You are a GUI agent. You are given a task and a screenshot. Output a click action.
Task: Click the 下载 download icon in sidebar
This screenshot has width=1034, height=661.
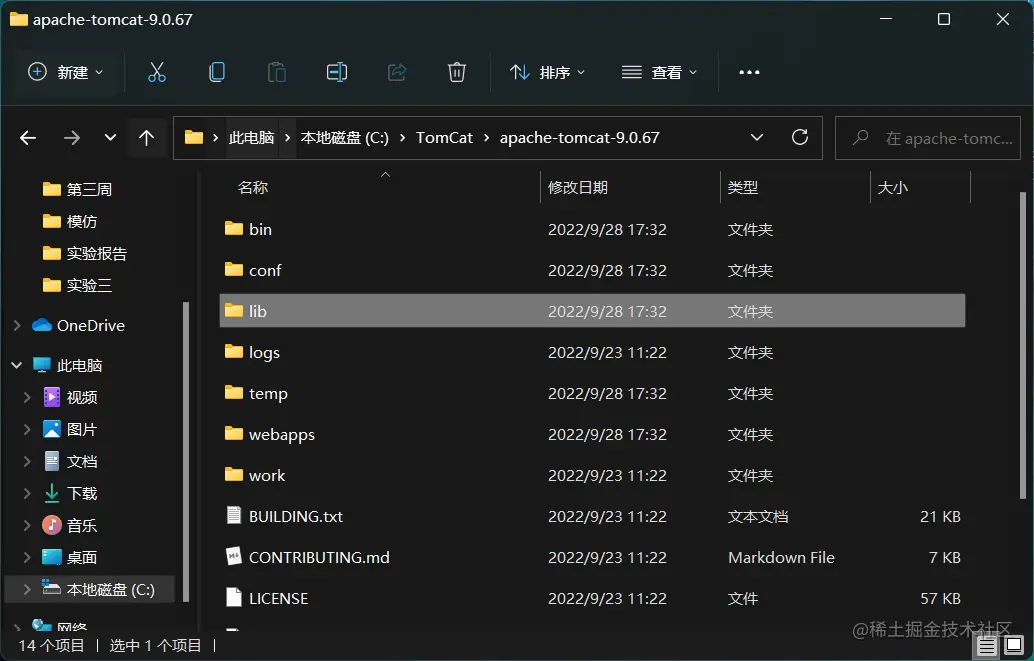(x=51, y=493)
